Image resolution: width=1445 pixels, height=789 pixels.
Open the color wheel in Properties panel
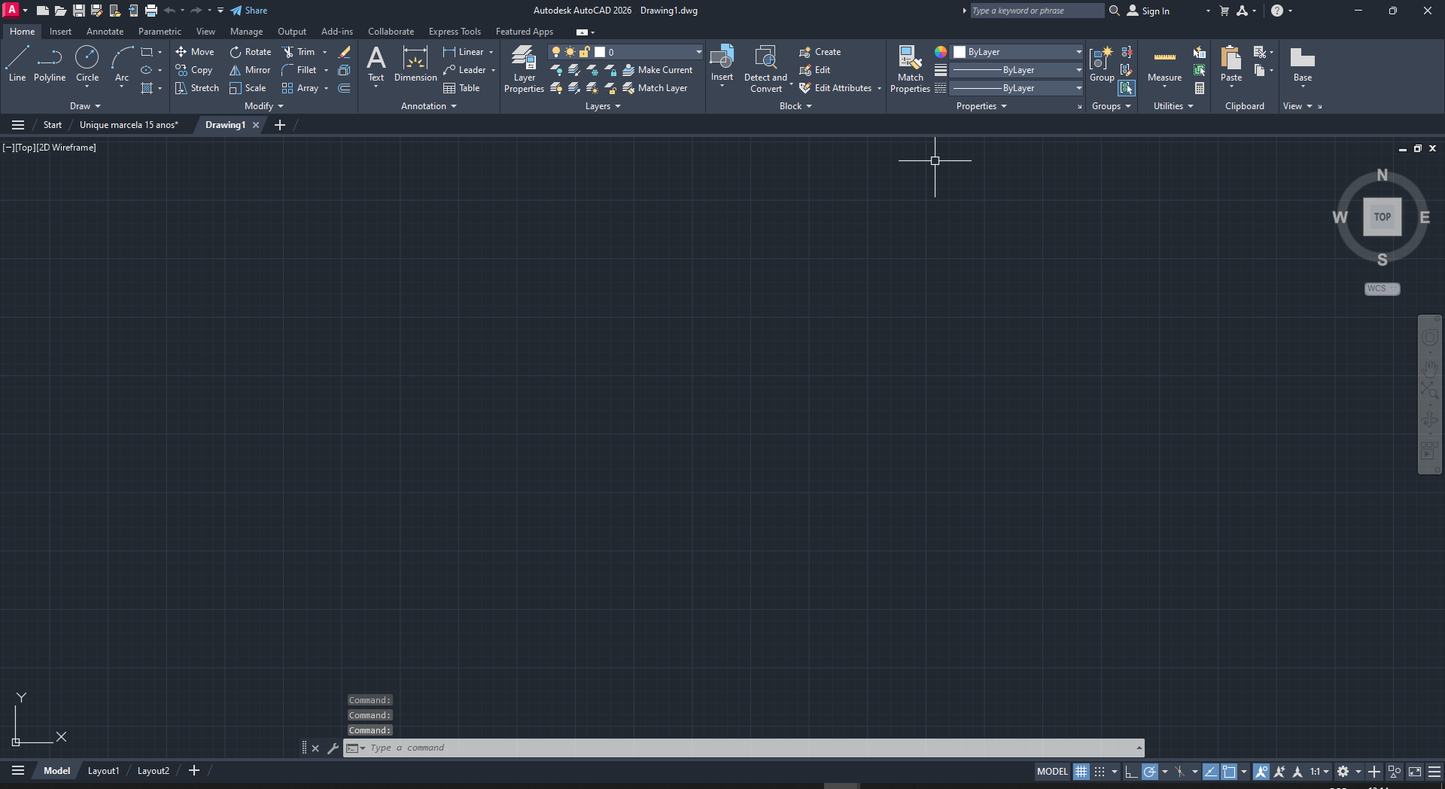tap(940, 51)
